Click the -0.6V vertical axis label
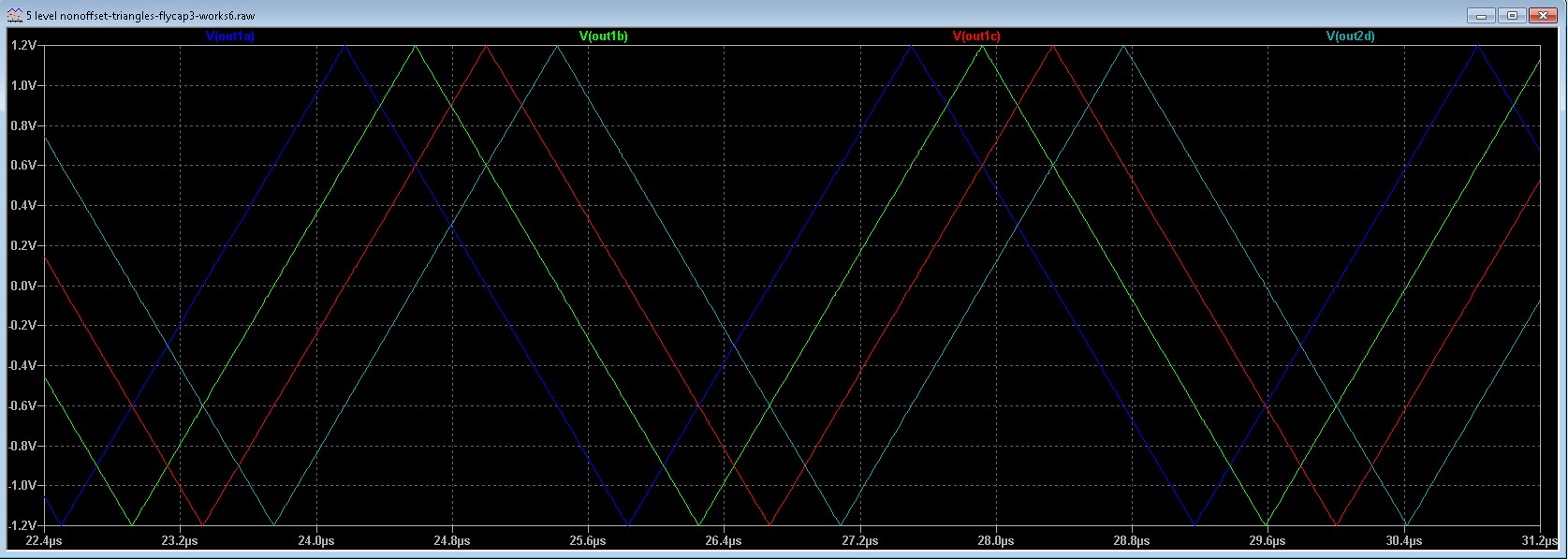 pos(21,405)
